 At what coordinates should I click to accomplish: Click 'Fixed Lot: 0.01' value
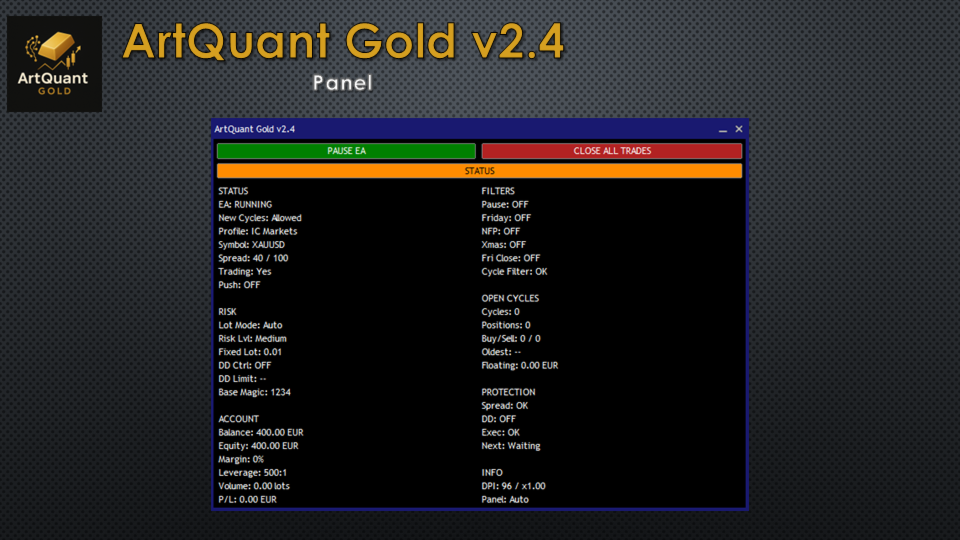pyautogui.click(x=250, y=352)
